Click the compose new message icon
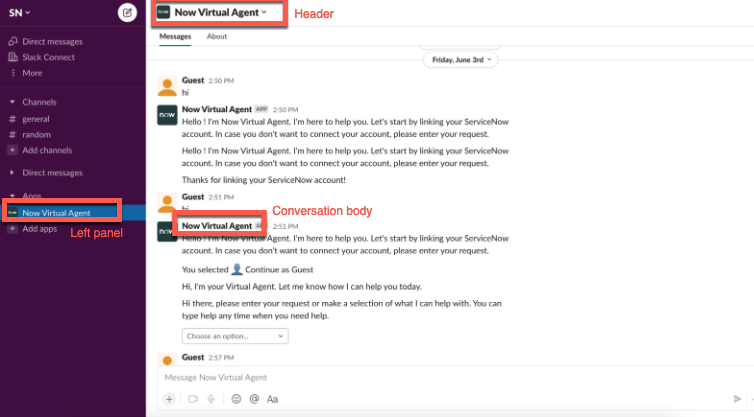Image resolution: width=754 pixels, height=417 pixels. tap(127, 13)
